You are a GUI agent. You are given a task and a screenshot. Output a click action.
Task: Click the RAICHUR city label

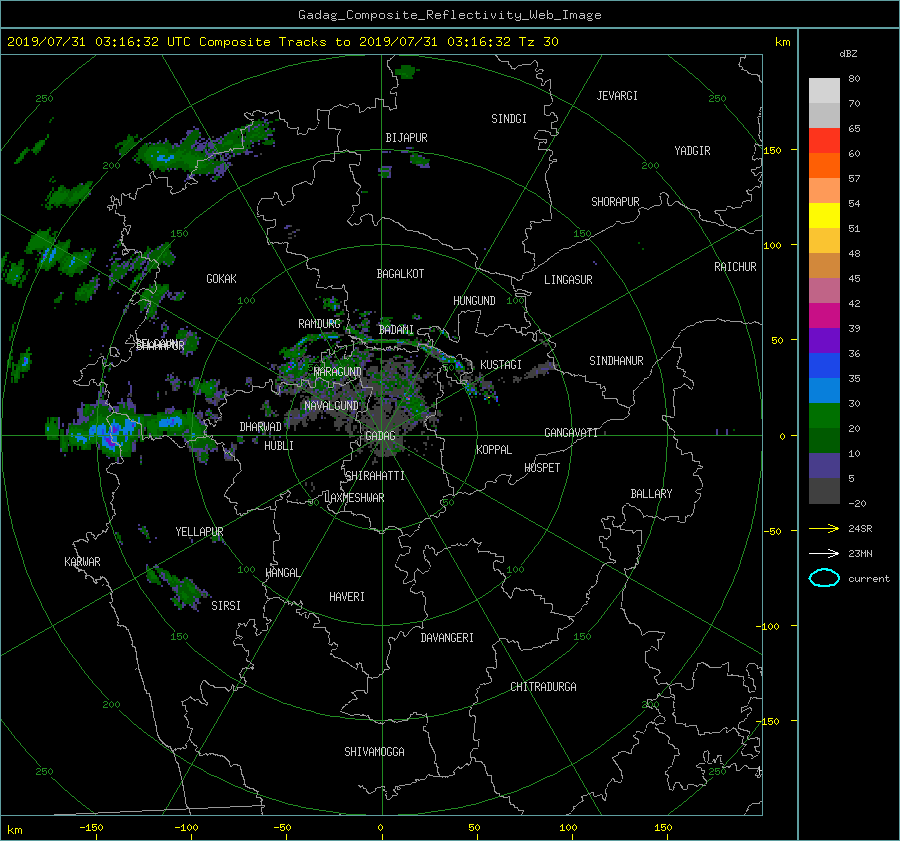point(735,267)
